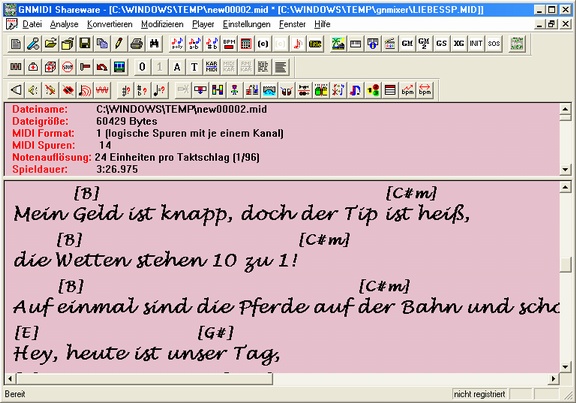576x403 pixels.
Task: Open the Player menu
Action: tap(203, 24)
